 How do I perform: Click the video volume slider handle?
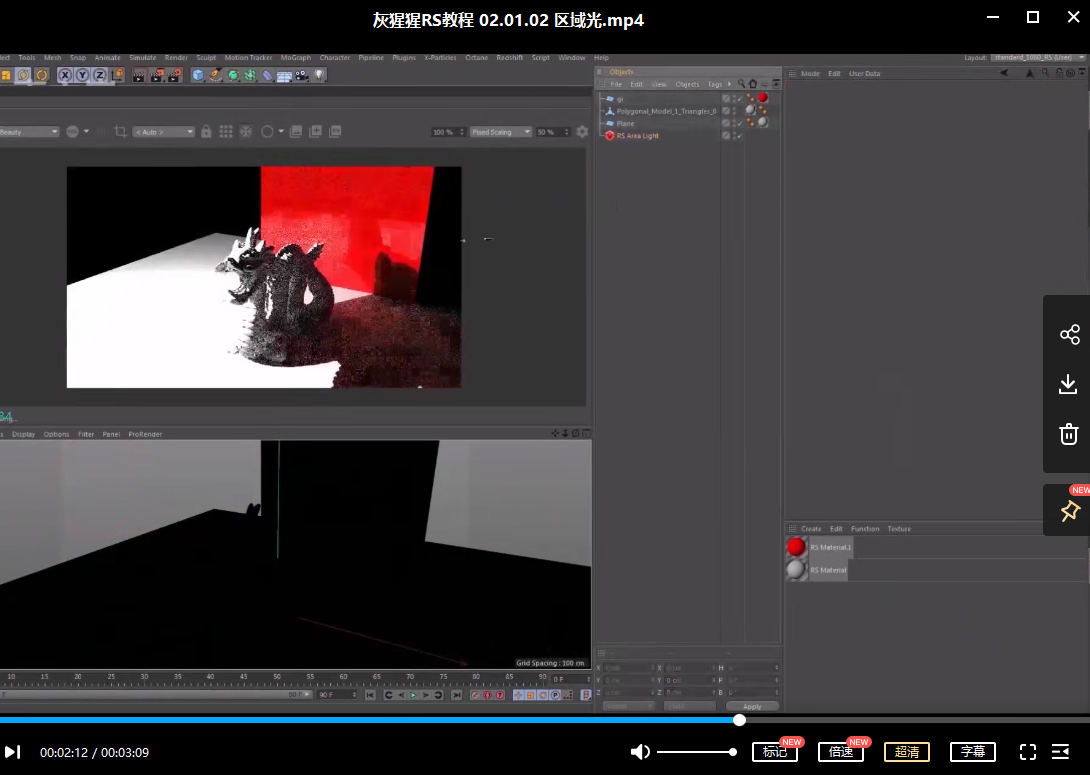click(733, 752)
